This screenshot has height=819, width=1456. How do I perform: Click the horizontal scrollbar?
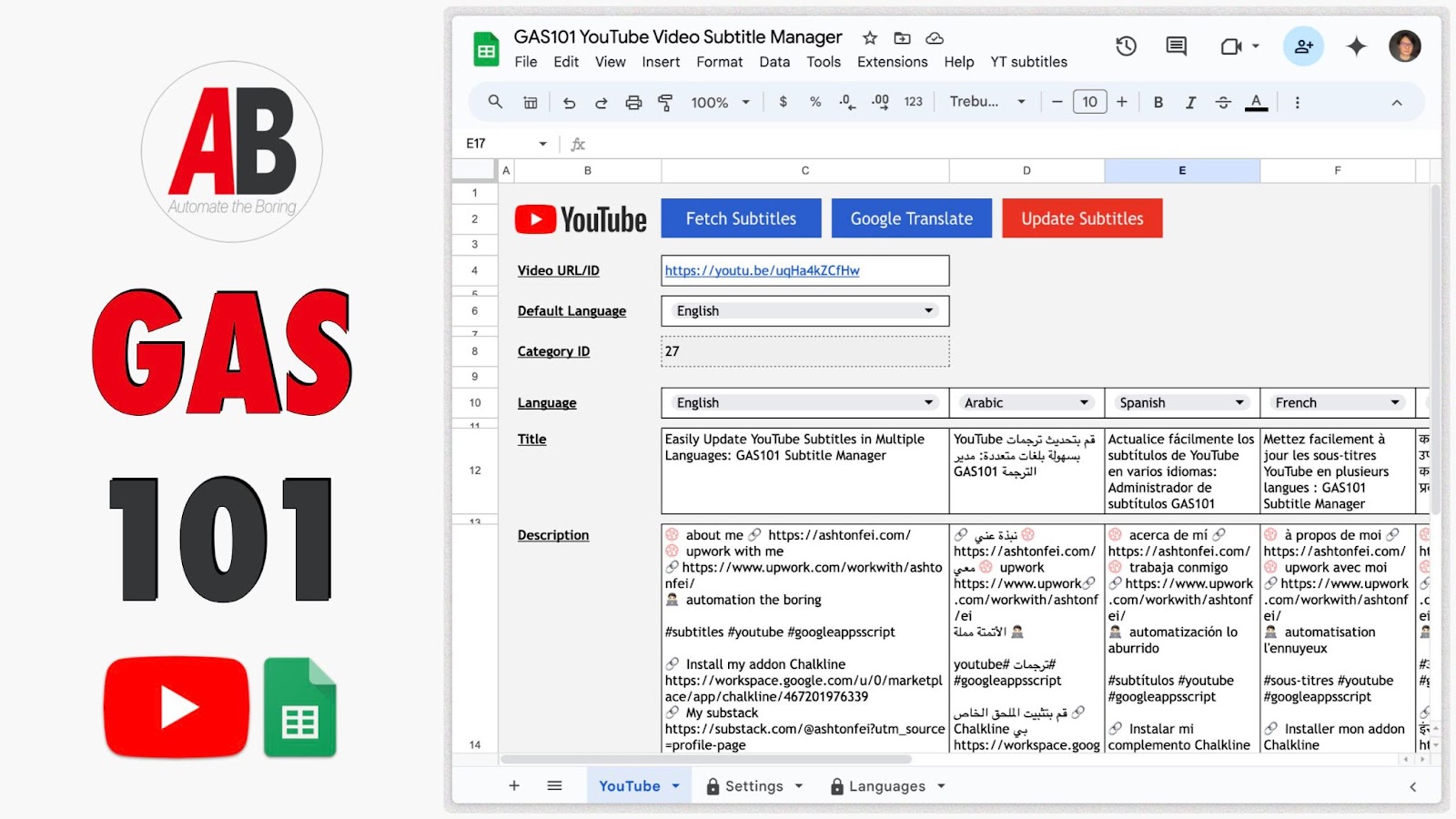point(706,759)
